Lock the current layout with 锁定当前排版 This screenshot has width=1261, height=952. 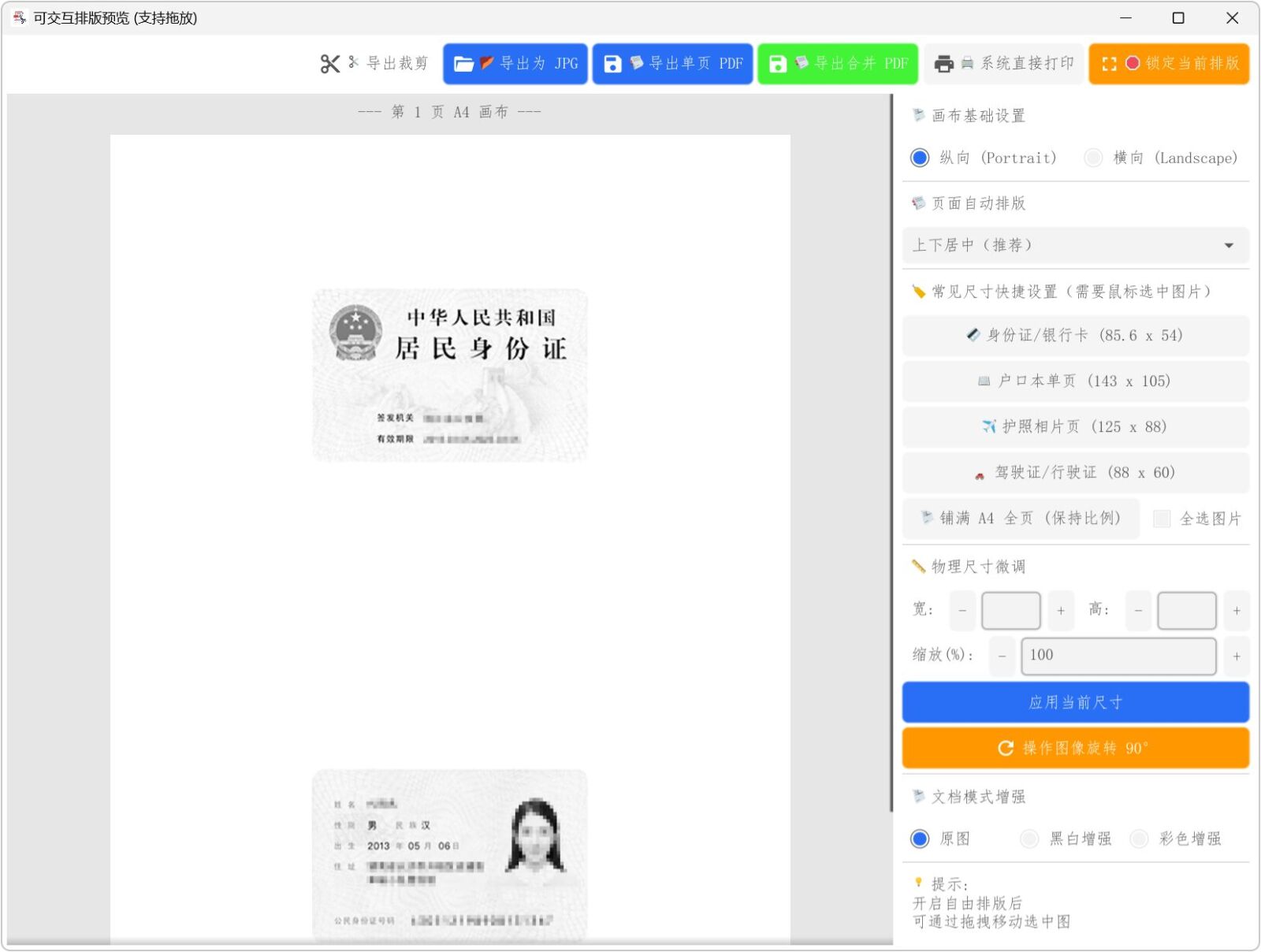coord(1170,64)
